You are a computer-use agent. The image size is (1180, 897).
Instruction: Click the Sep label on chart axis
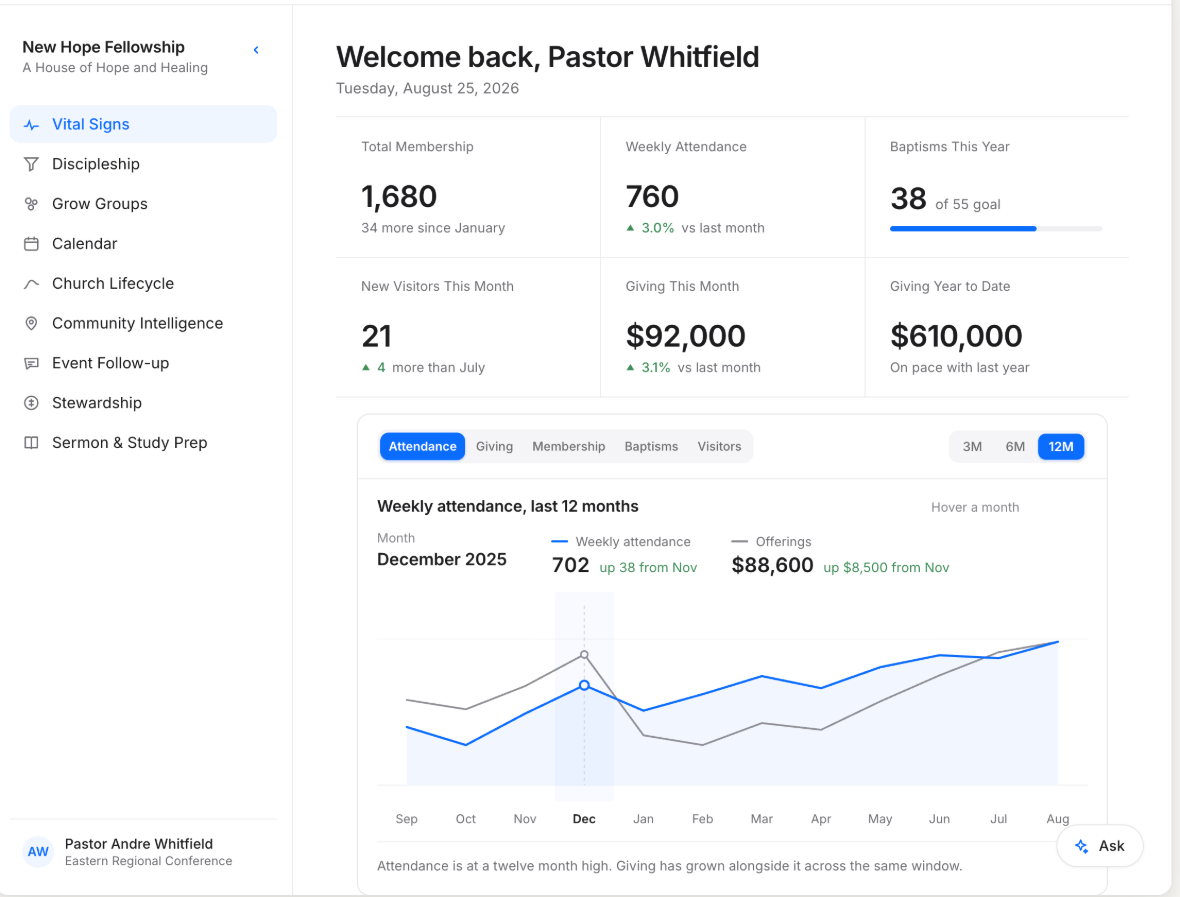tap(406, 819)
